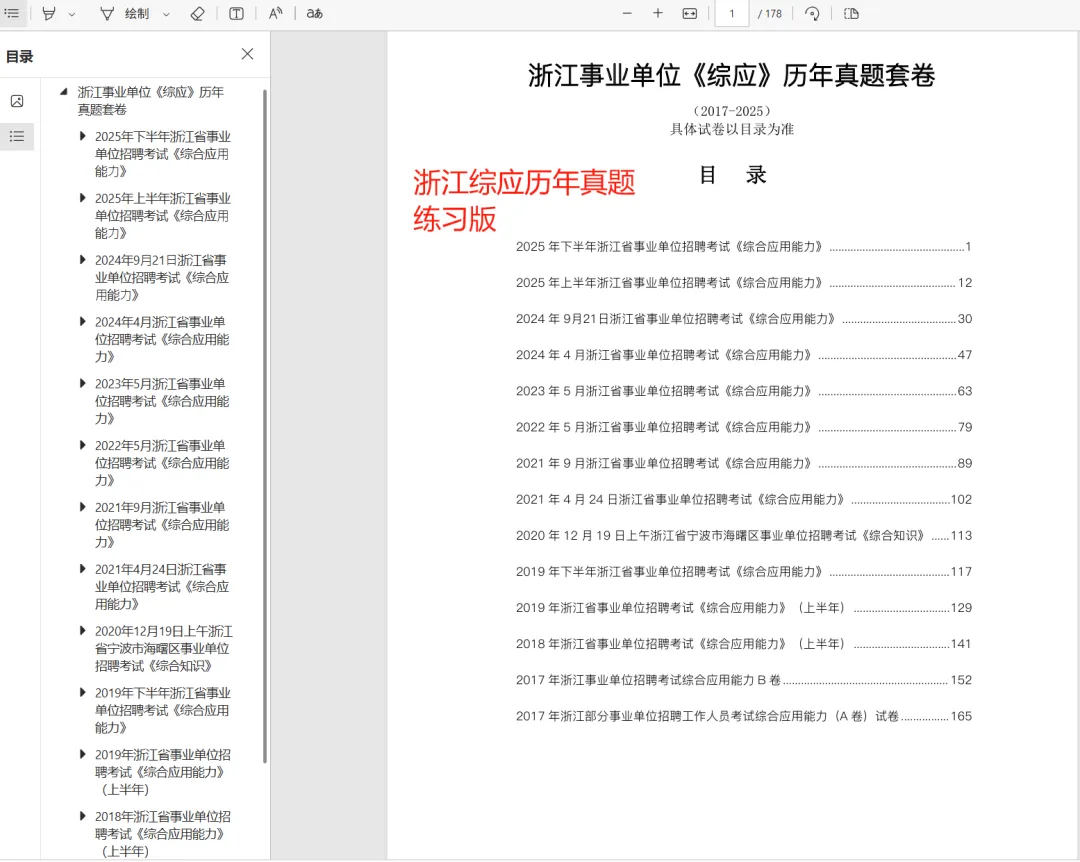The width and height of the screenshot is (1080, 862).
Task: Jump to page 89 entry 2021年9月 in document
Action: 743,463
